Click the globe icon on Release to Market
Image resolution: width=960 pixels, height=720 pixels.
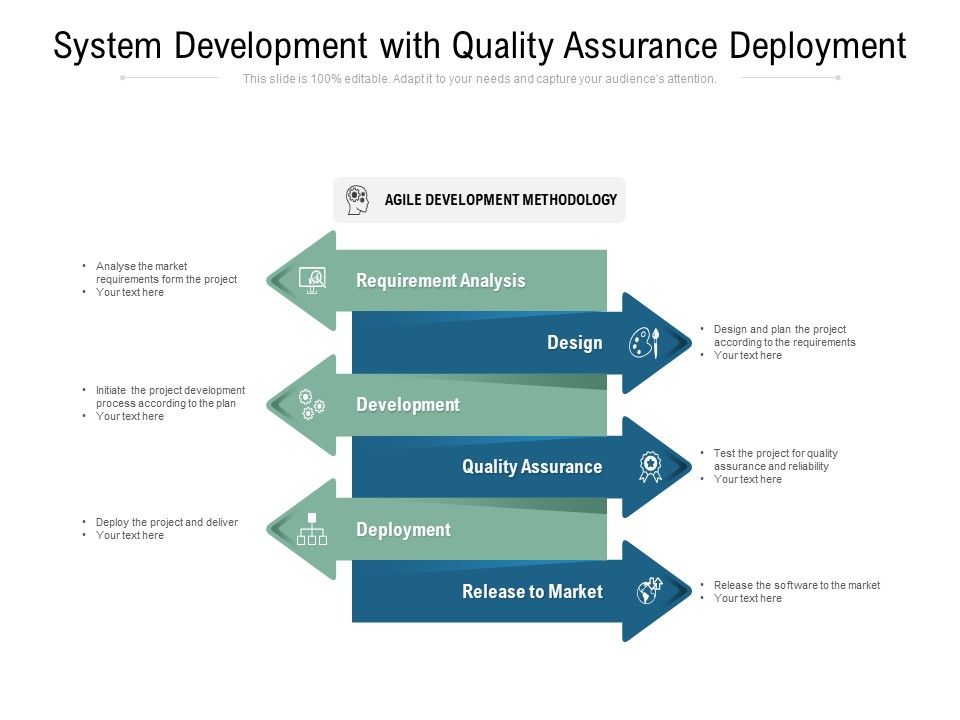coord(649,591)
